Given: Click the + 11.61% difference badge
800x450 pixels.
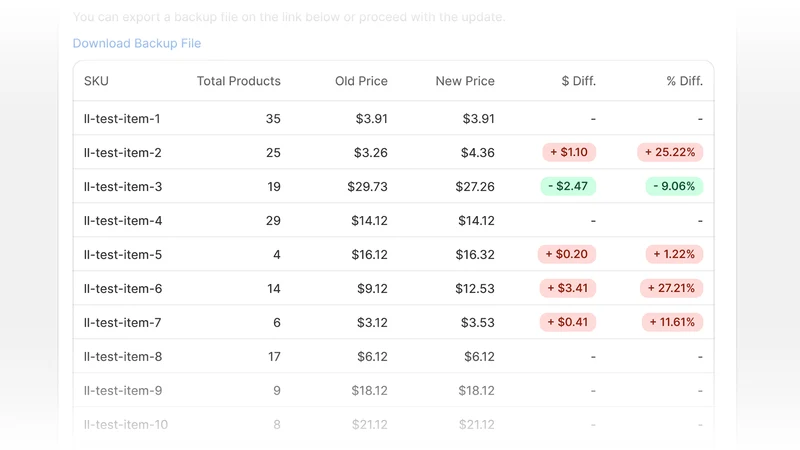Looking at the screenshot, I should point(672,322).
